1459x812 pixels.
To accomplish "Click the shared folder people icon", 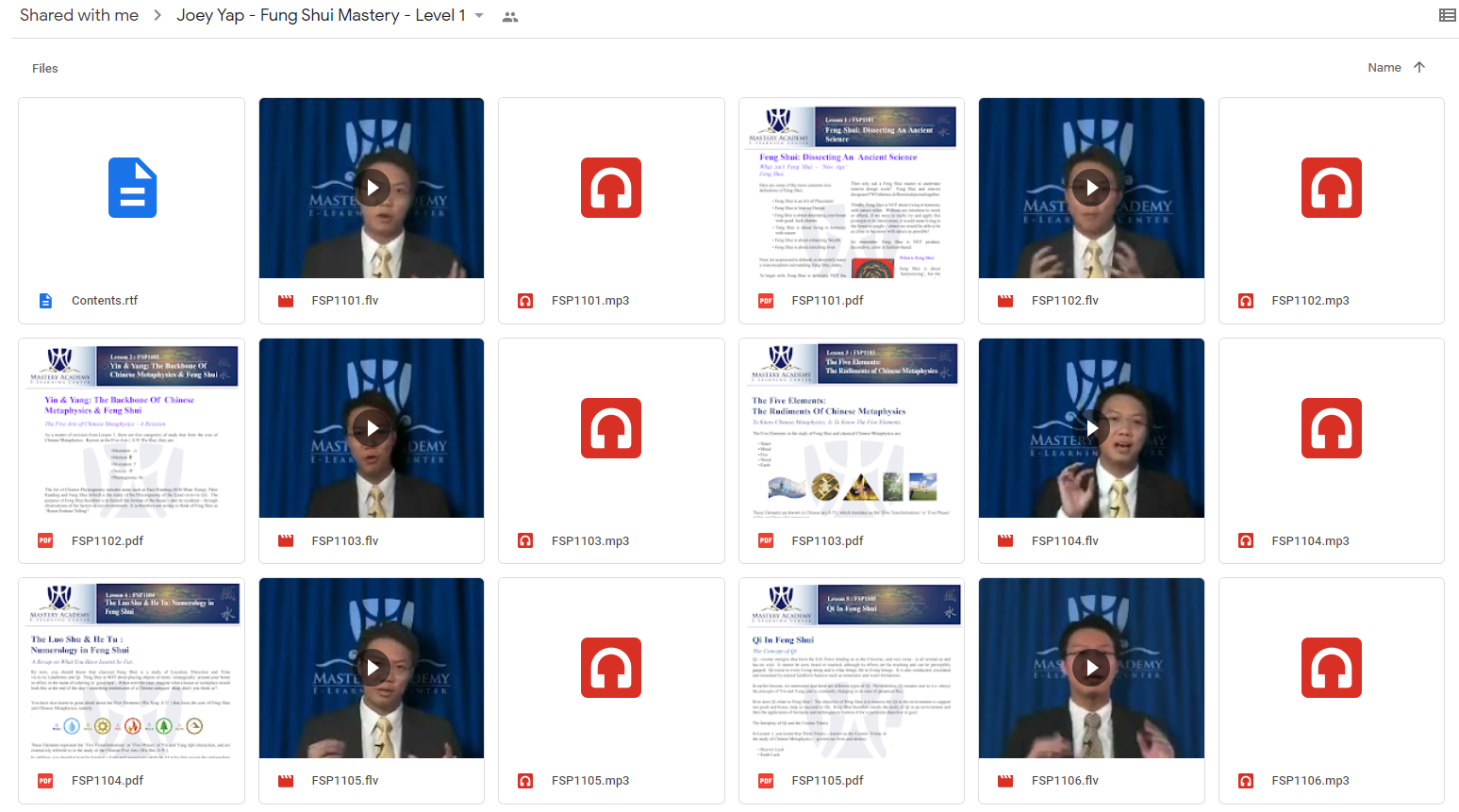I will pos(510,17).
